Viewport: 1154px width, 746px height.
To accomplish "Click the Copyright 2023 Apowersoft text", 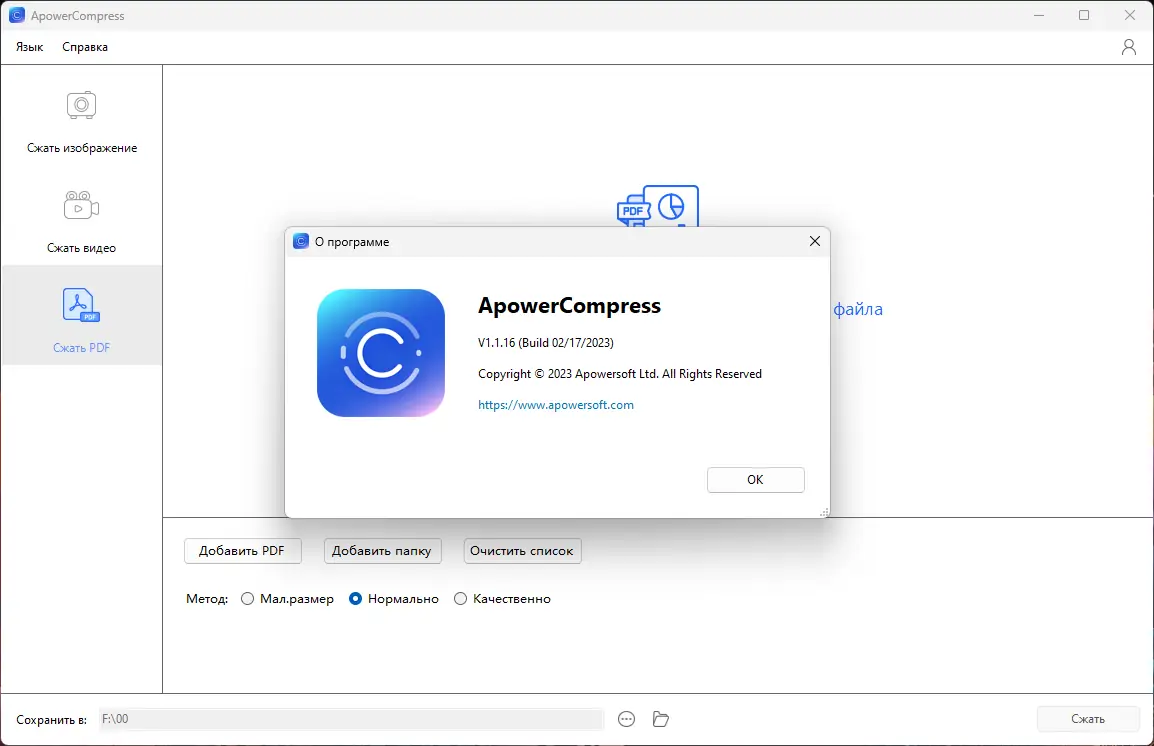I will pyautogui.click(x=620, y=374).
